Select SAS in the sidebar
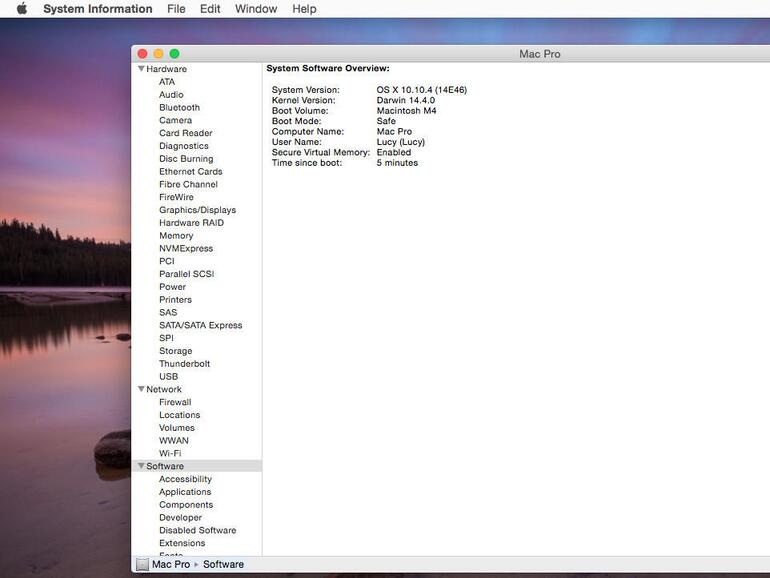This screenshot has height=578, width=770. click(168, 312)
